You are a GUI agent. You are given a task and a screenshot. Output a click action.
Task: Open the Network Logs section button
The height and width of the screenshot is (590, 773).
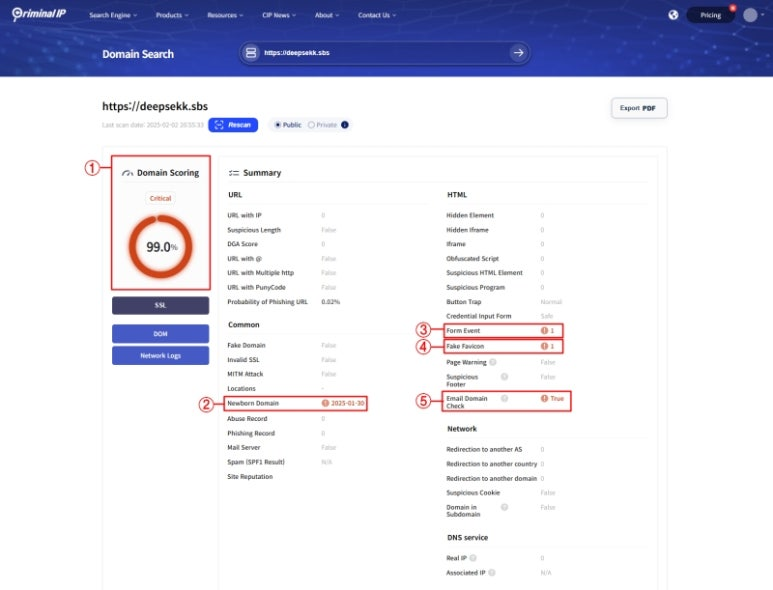(160, 355)
